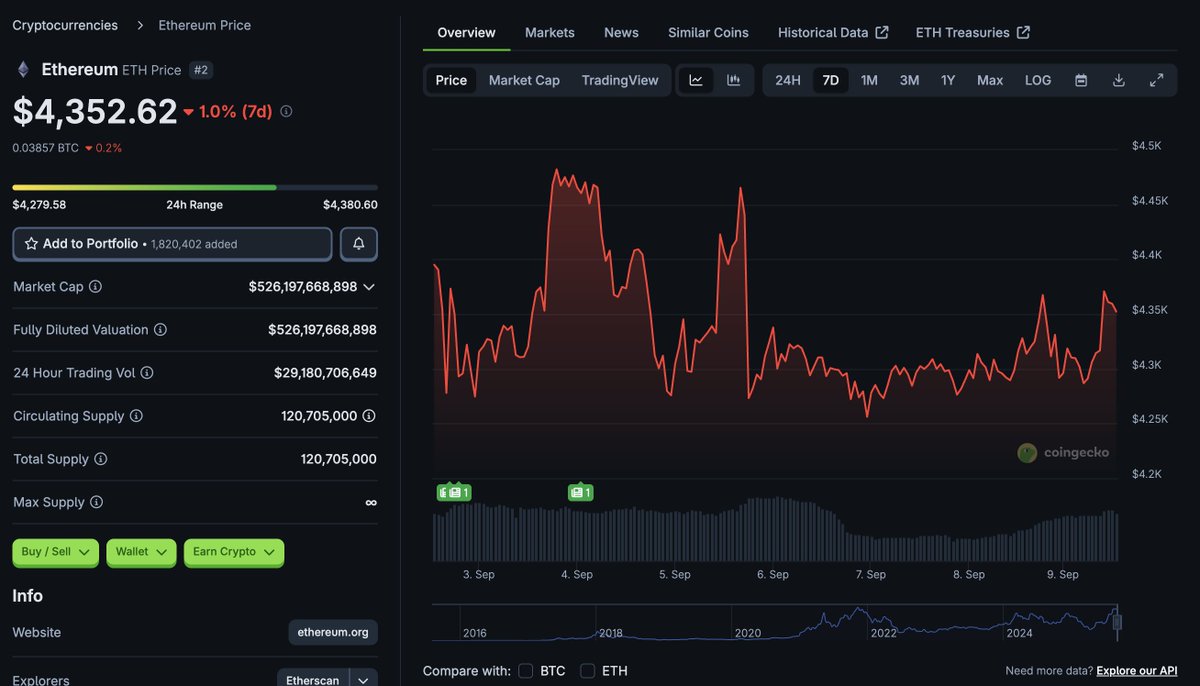Switch to candlestick chart view icon
1200x686 pixels.
[734, 80]
